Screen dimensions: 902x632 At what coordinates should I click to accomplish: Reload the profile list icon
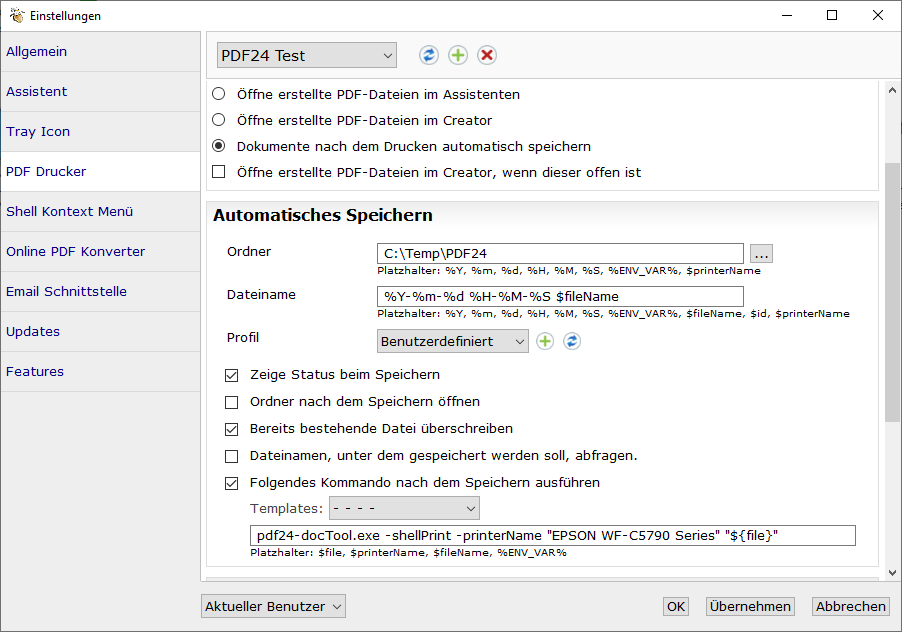pyautogui.click(x=572, y=342)
